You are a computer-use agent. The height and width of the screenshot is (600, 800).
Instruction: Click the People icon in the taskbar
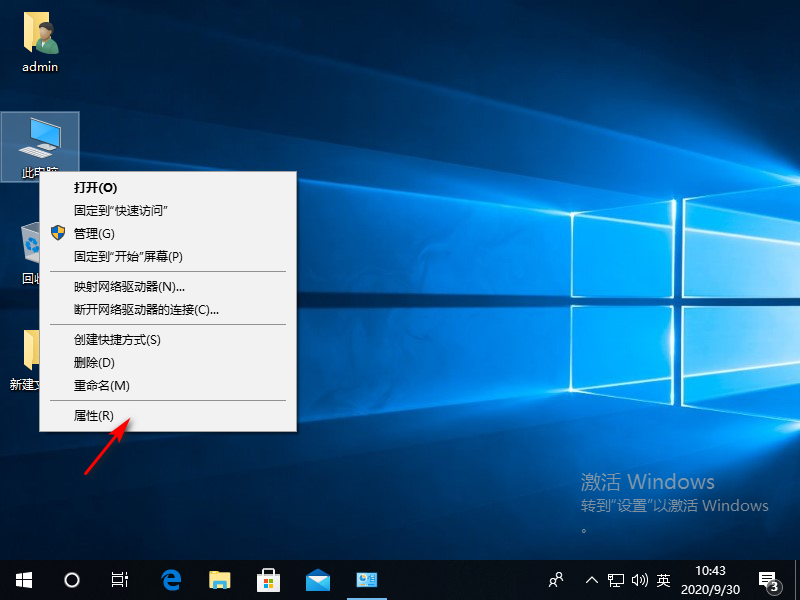[x=555, y=580]
